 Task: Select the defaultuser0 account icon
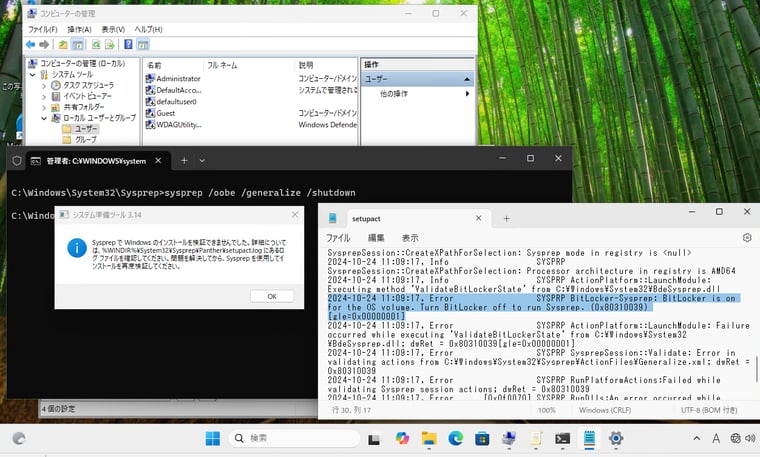click(x=150, y=101)
